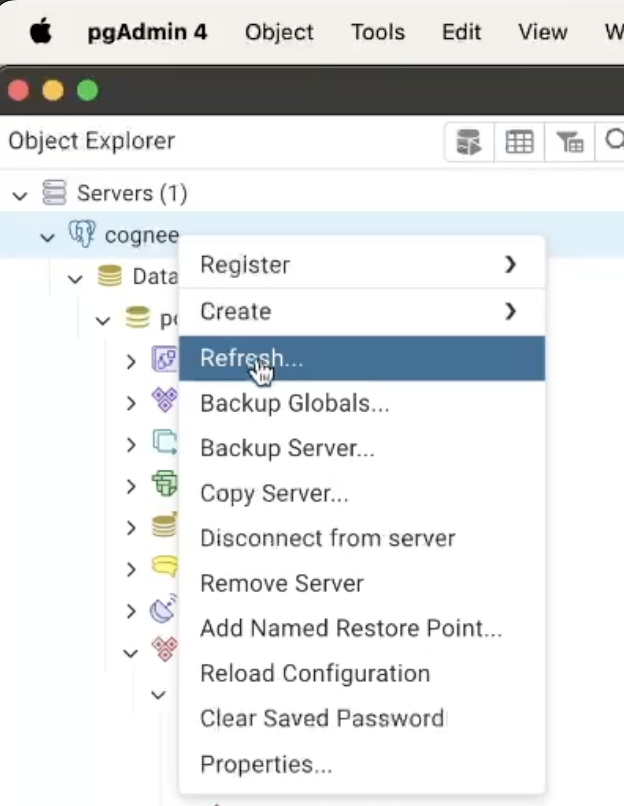Open the View menu
Screen dimensions: 624x806
543,32
